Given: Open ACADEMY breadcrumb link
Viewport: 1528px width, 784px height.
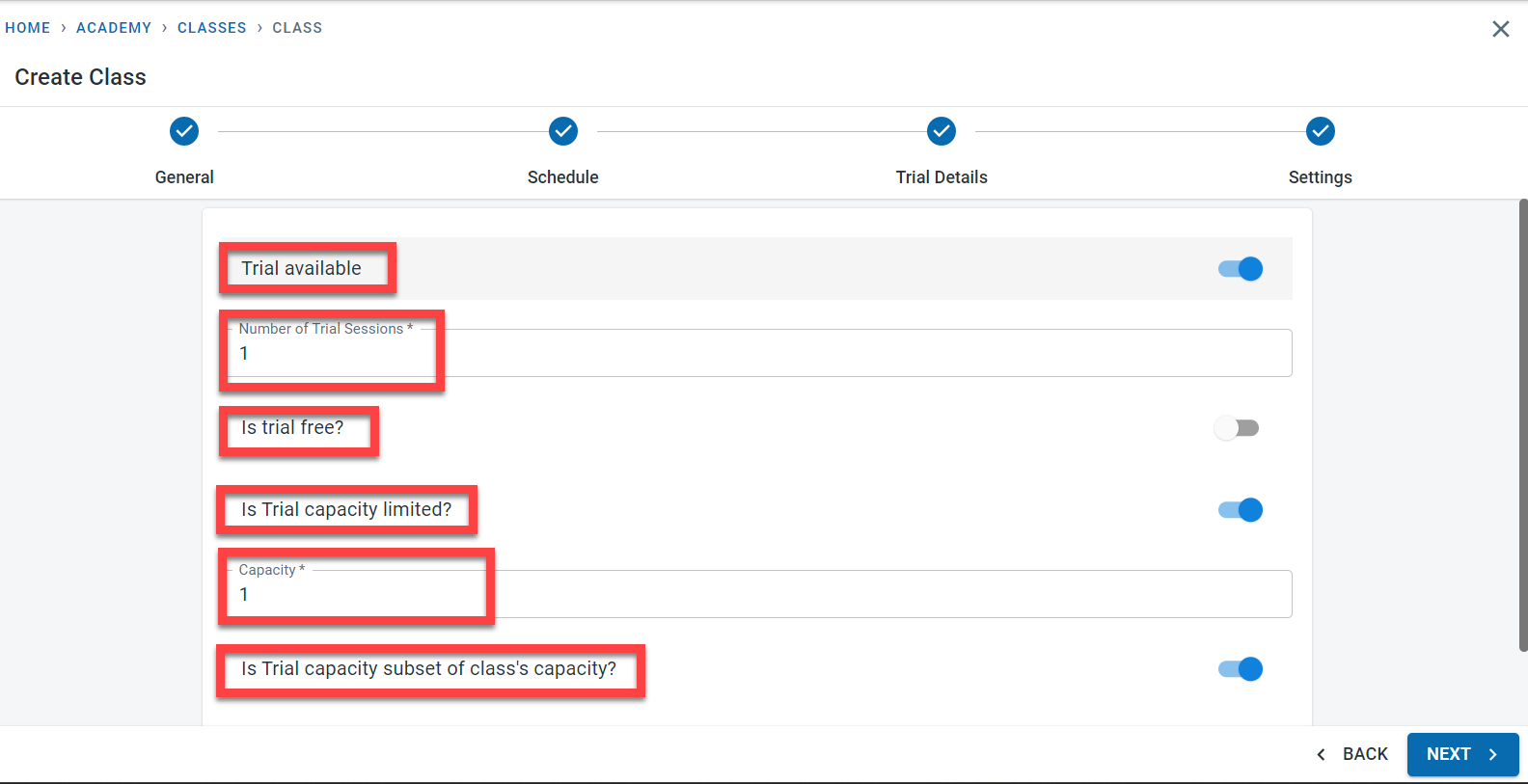Looking at the screenshot, I should pos(114,28).
